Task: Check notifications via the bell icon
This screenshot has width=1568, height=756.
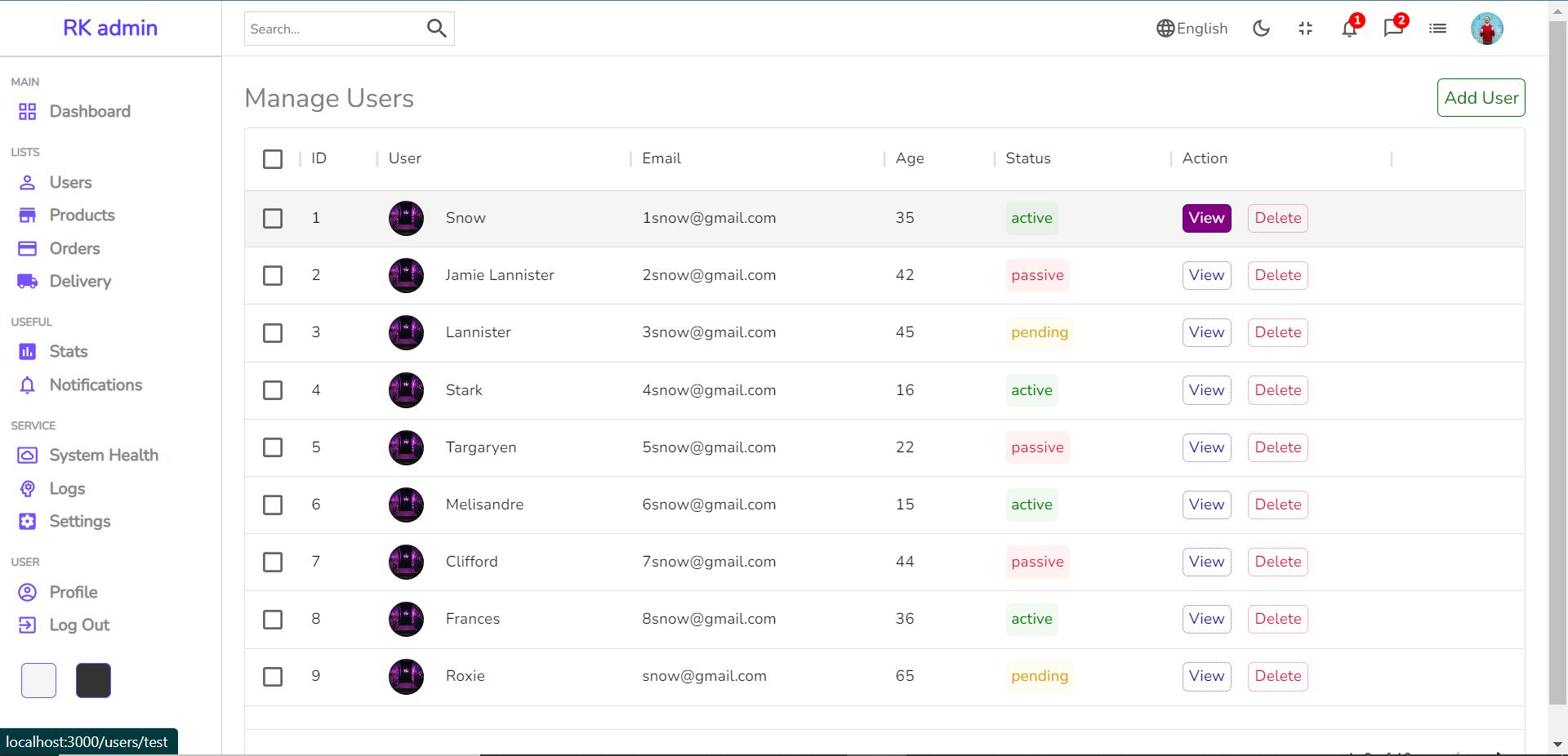Action: point(1348,29)
